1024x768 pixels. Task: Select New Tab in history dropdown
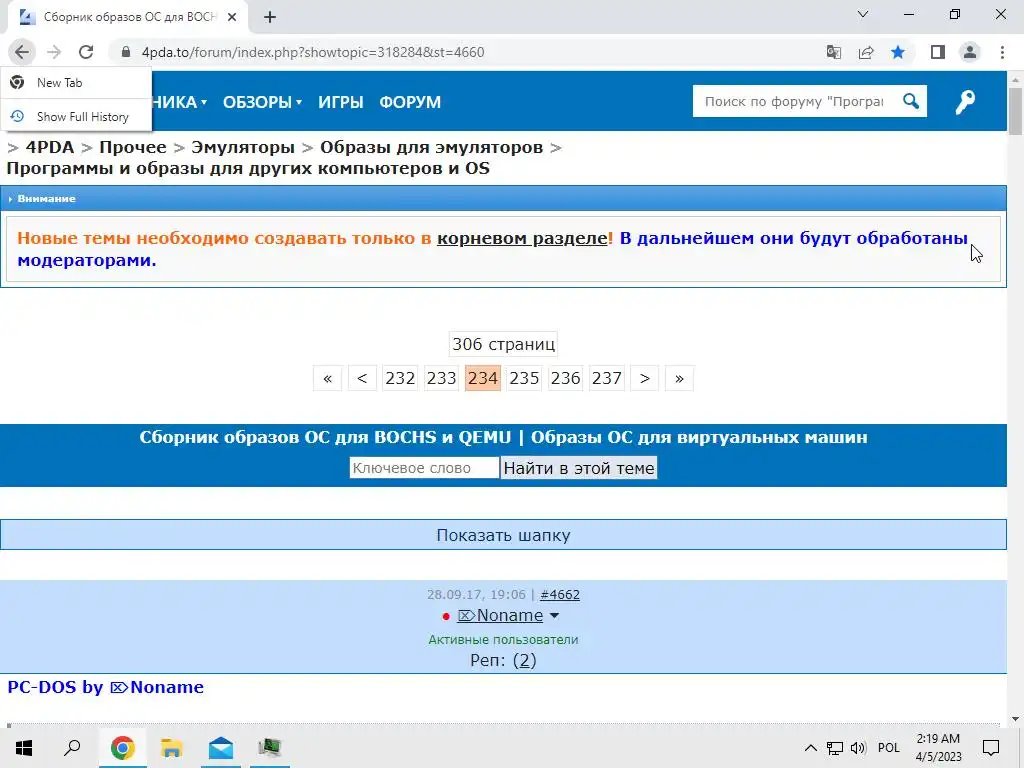(76, 83)
